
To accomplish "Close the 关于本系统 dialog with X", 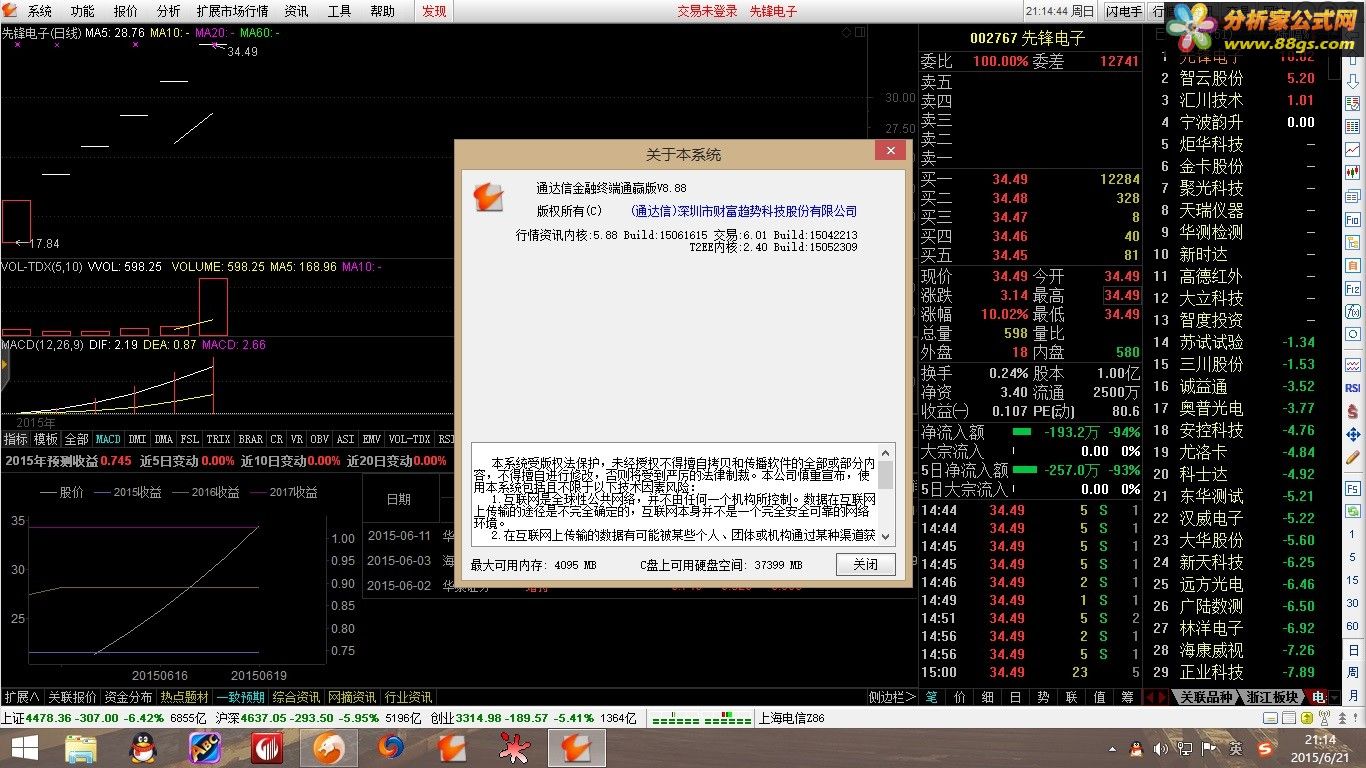I will (890, 151).
